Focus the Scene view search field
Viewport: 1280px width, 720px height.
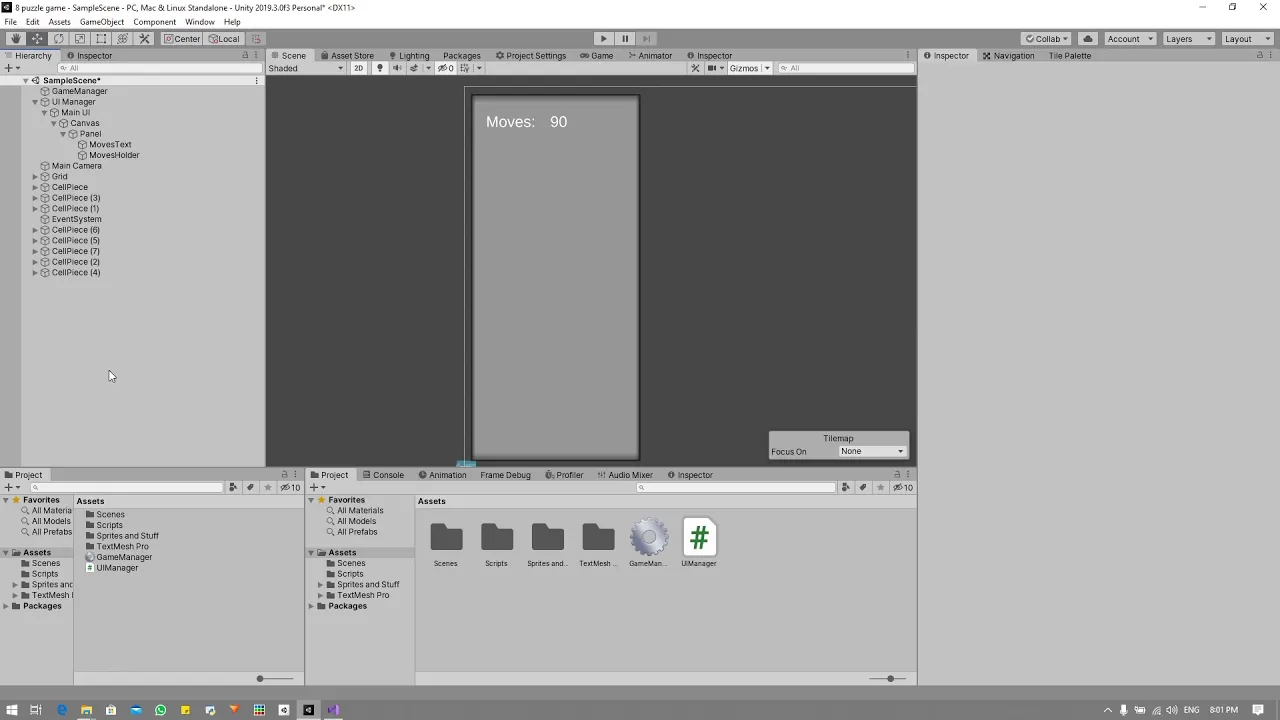pos(846,68)
